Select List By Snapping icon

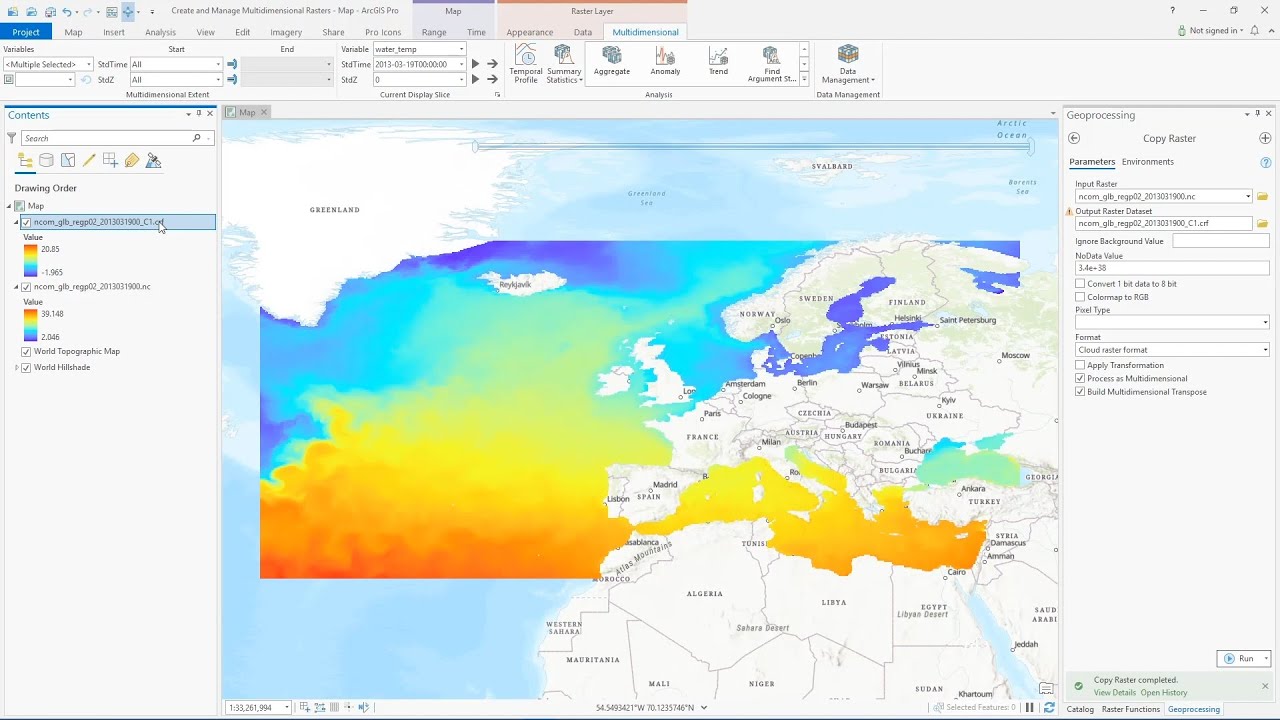[x=110, y=160]
